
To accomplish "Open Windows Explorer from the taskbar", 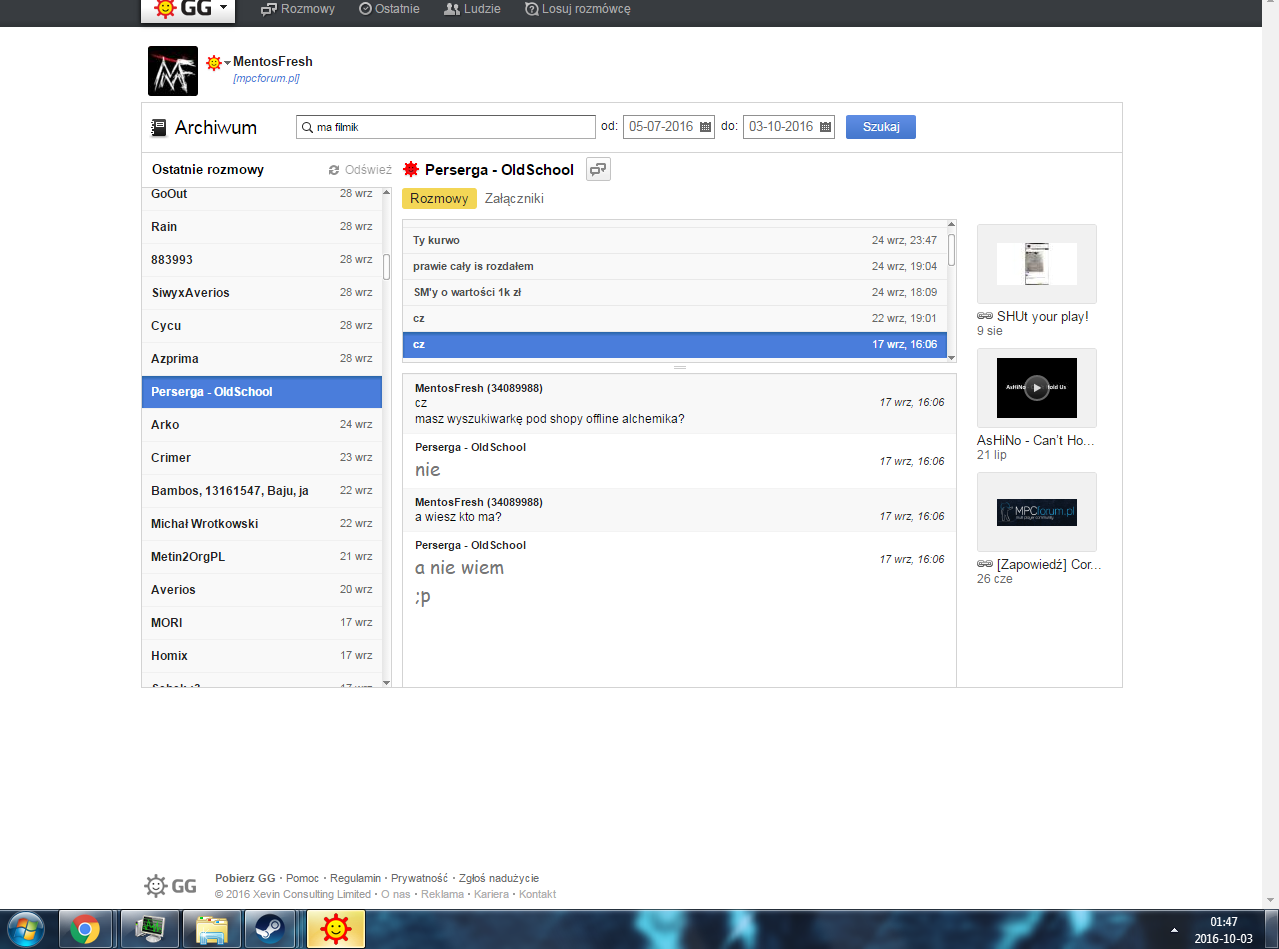I will 212,931.
